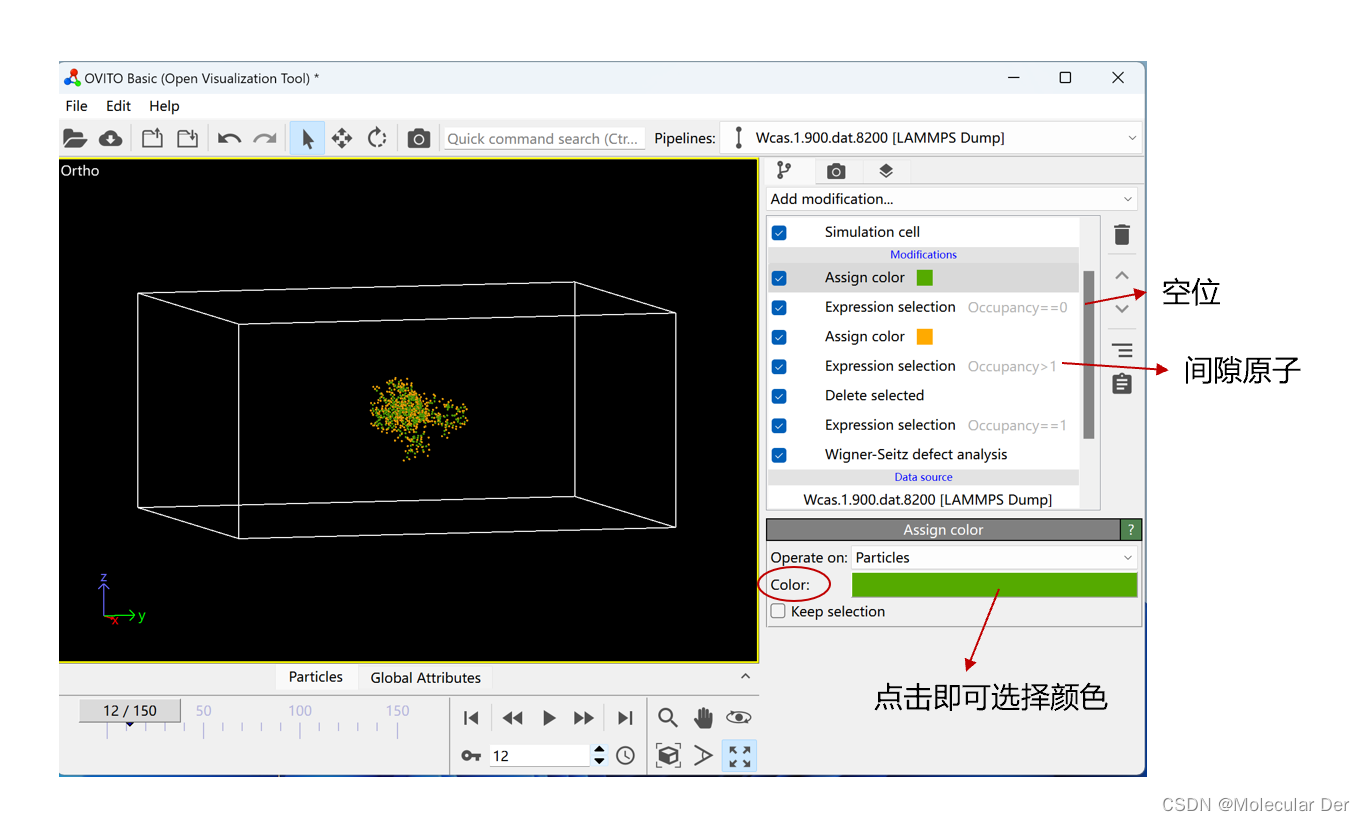The width and height of the screenshot is (1365, 821).
Task: Uncheck the Simulation cell checkbox
Action: click(779, 233)
